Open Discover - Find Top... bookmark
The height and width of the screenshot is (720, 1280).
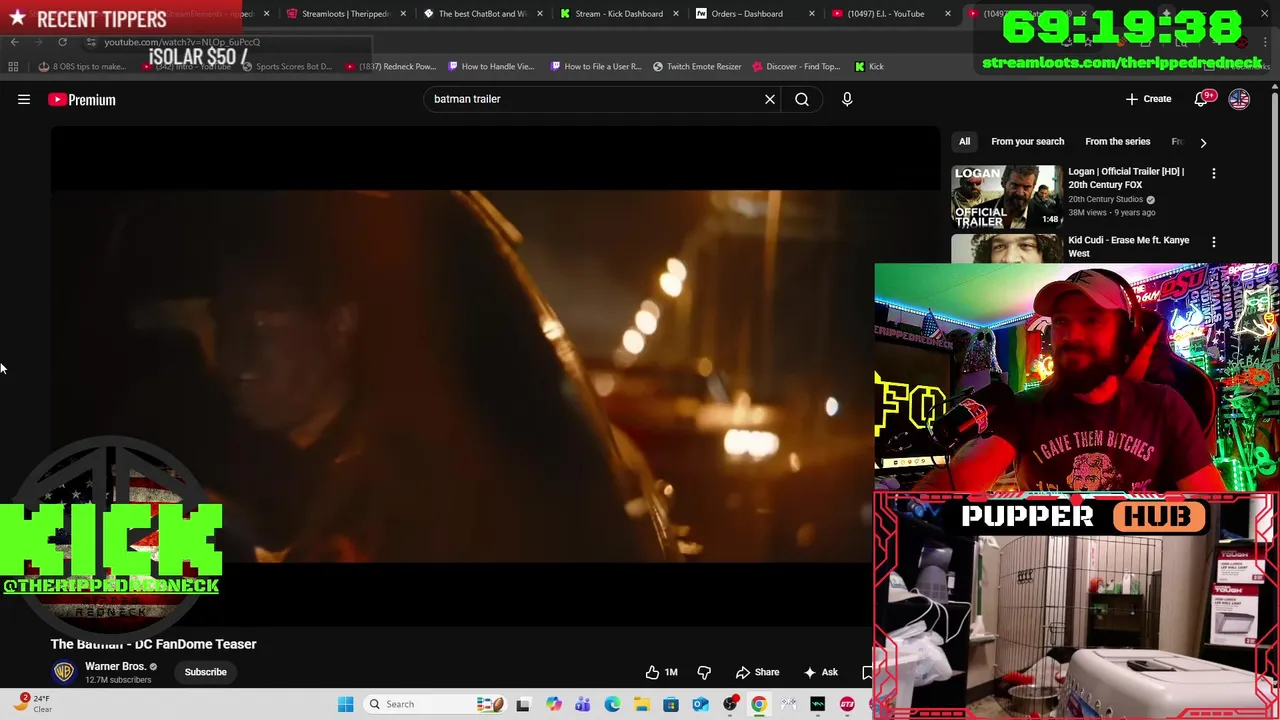795,66
